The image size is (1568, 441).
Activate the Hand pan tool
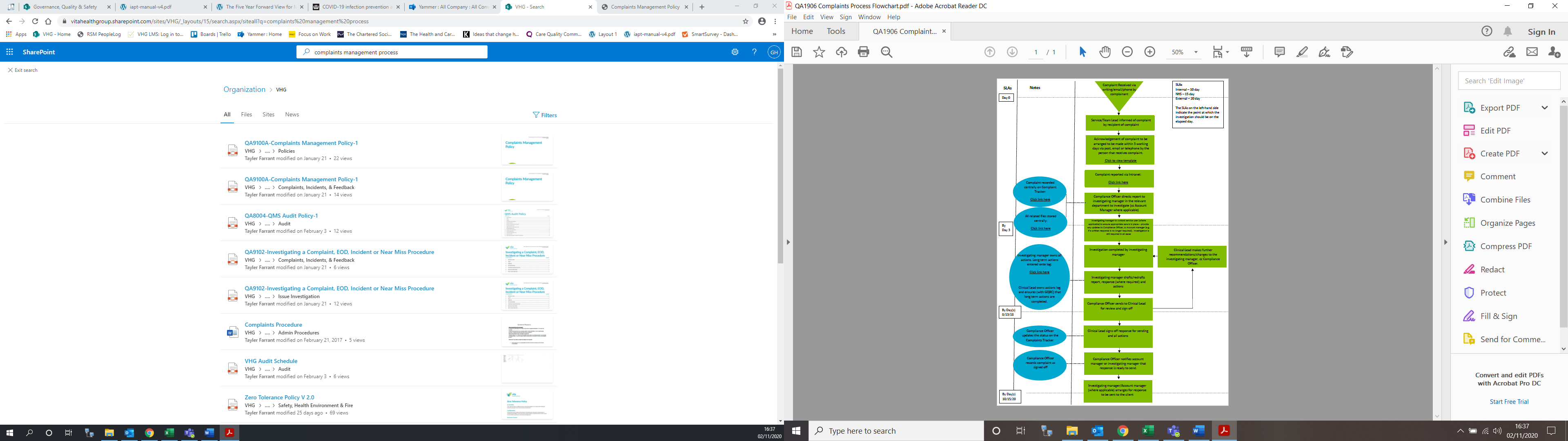click(x=1105, y=52)
